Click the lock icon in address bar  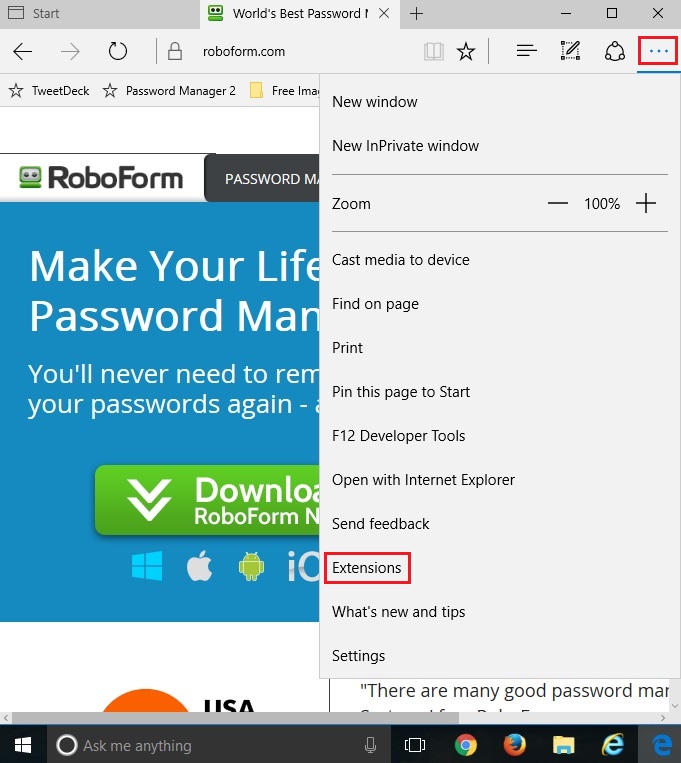(175, 51)
